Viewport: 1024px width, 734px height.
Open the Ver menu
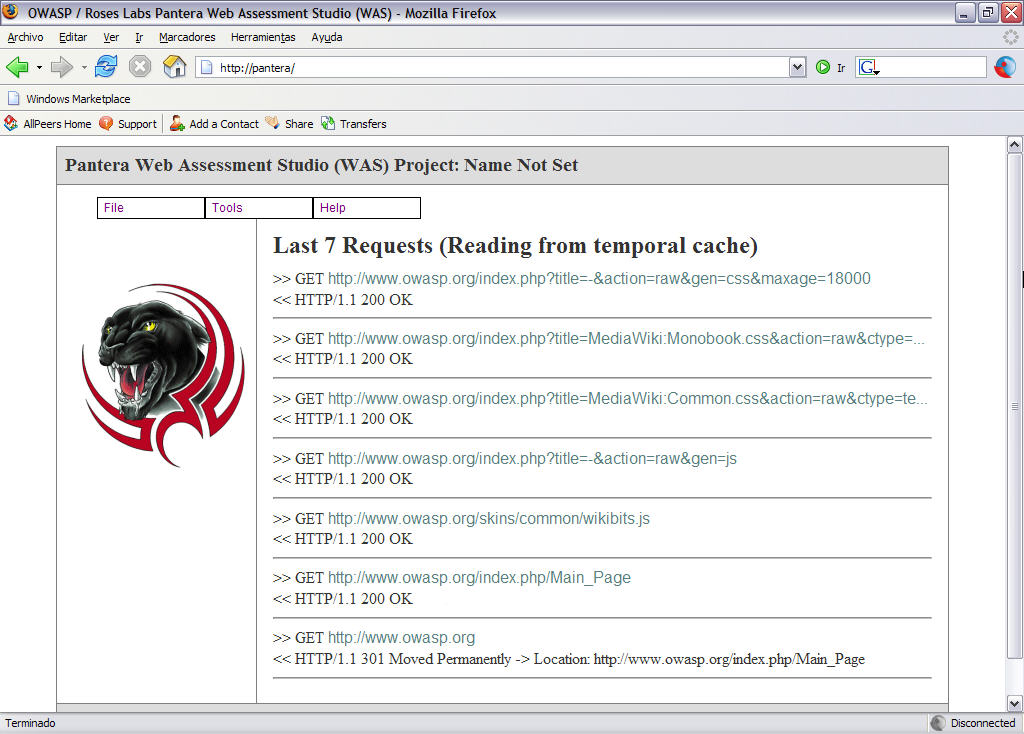(111, 37)
